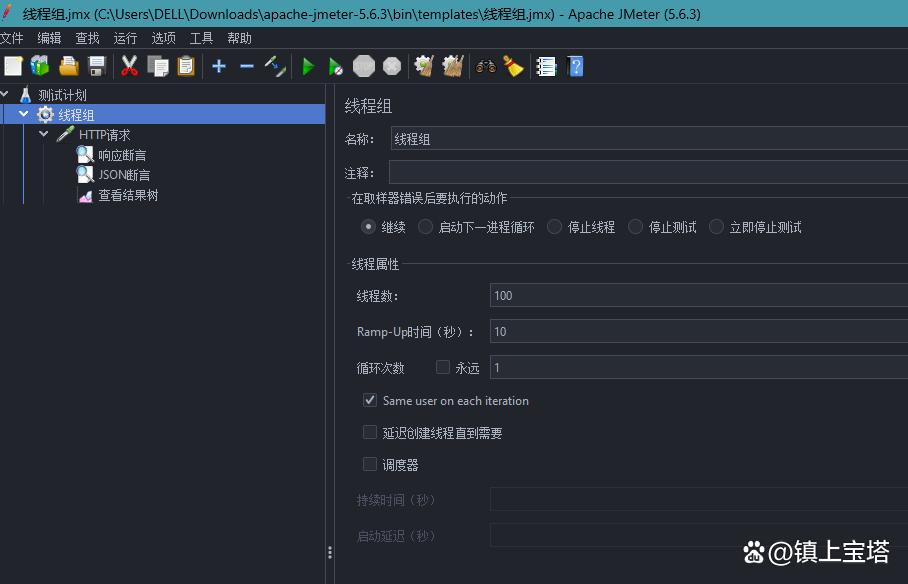The image size is (908, 584).
Task: Open Search with binoculars icon
Action: click(485, 66)
